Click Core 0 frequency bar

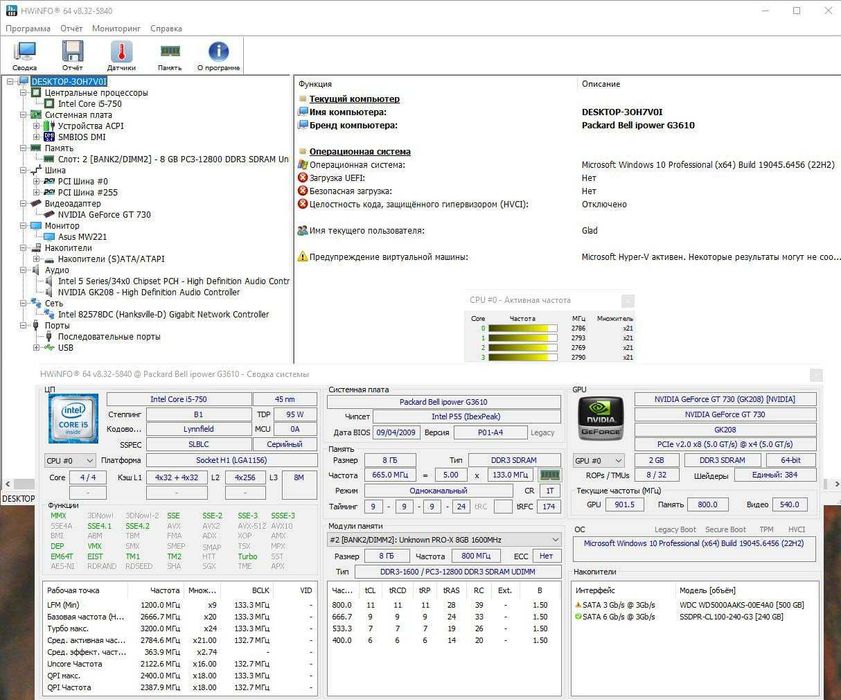[522, 328]
